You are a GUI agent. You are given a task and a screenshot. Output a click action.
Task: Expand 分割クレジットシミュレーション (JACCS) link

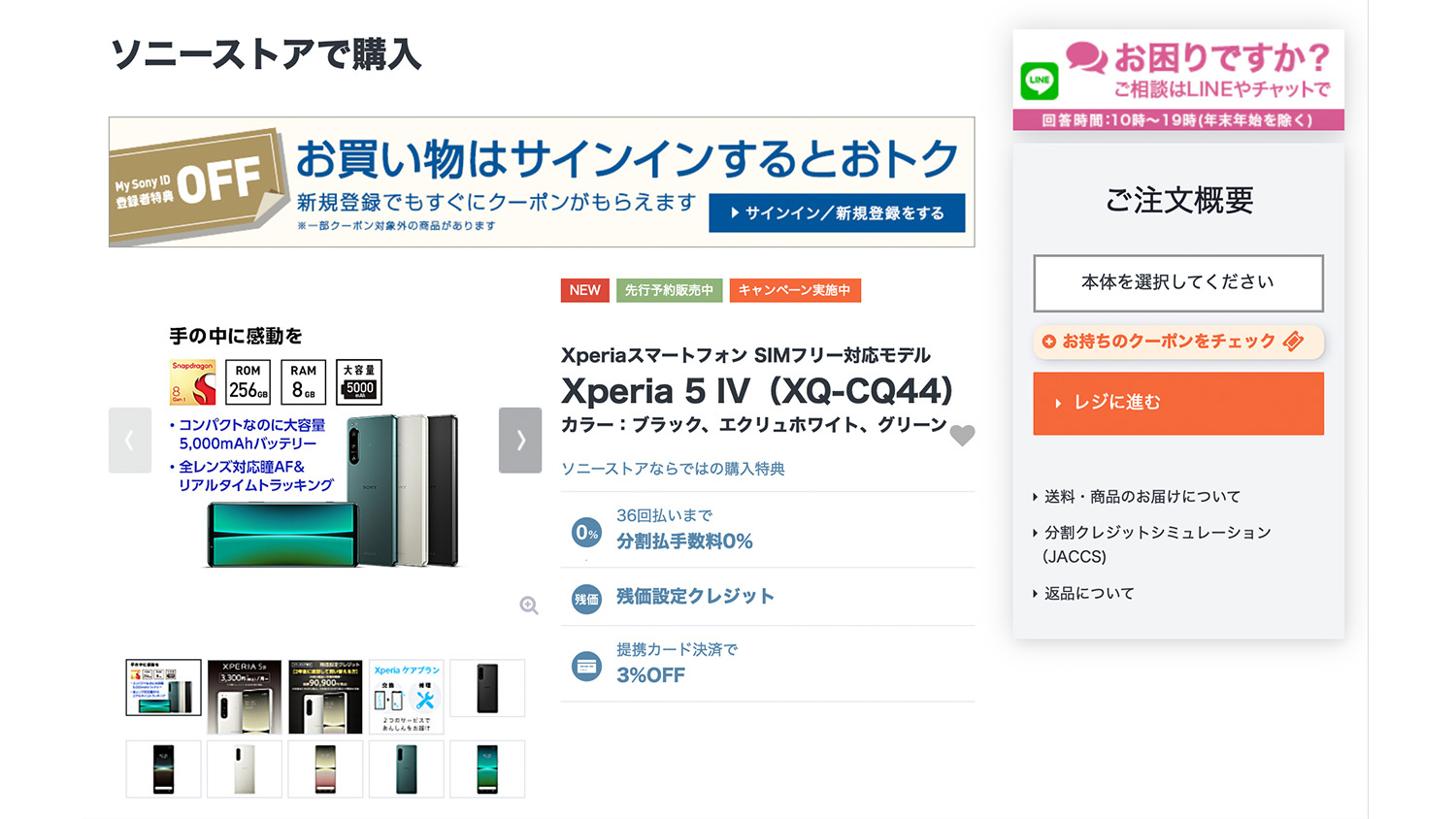1151,544
